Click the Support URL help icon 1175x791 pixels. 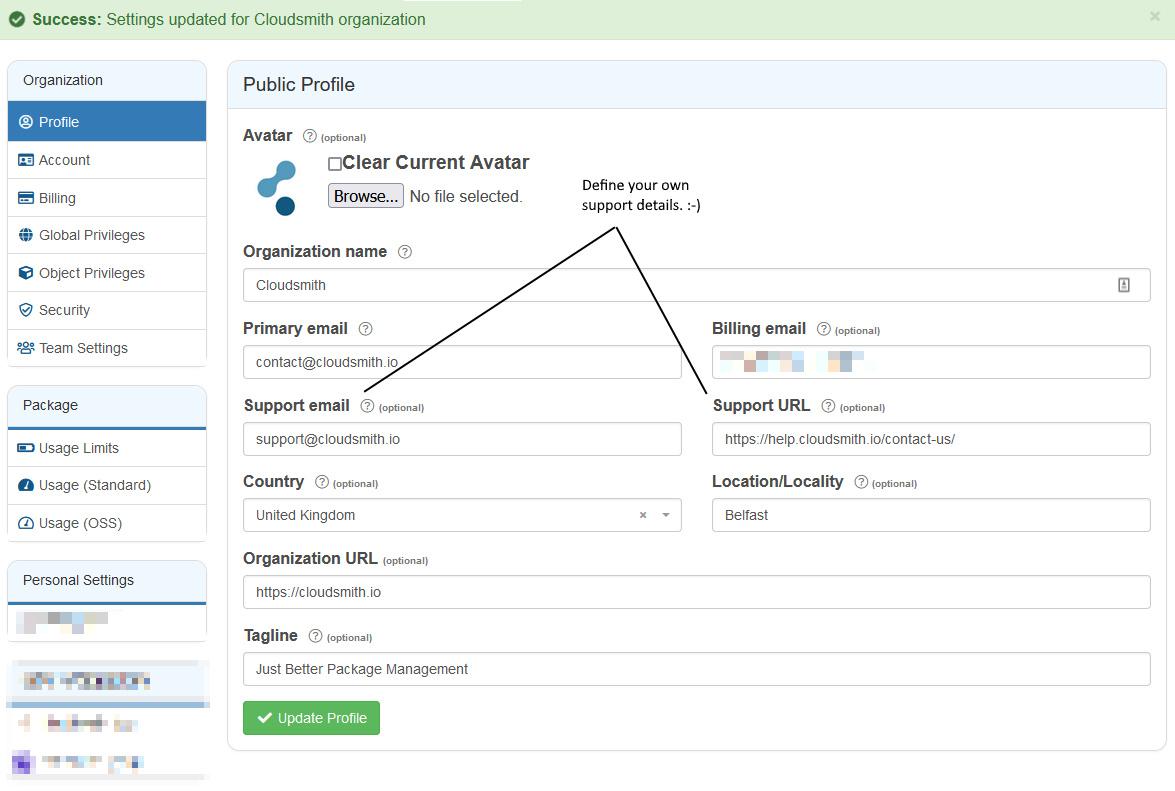828,406
